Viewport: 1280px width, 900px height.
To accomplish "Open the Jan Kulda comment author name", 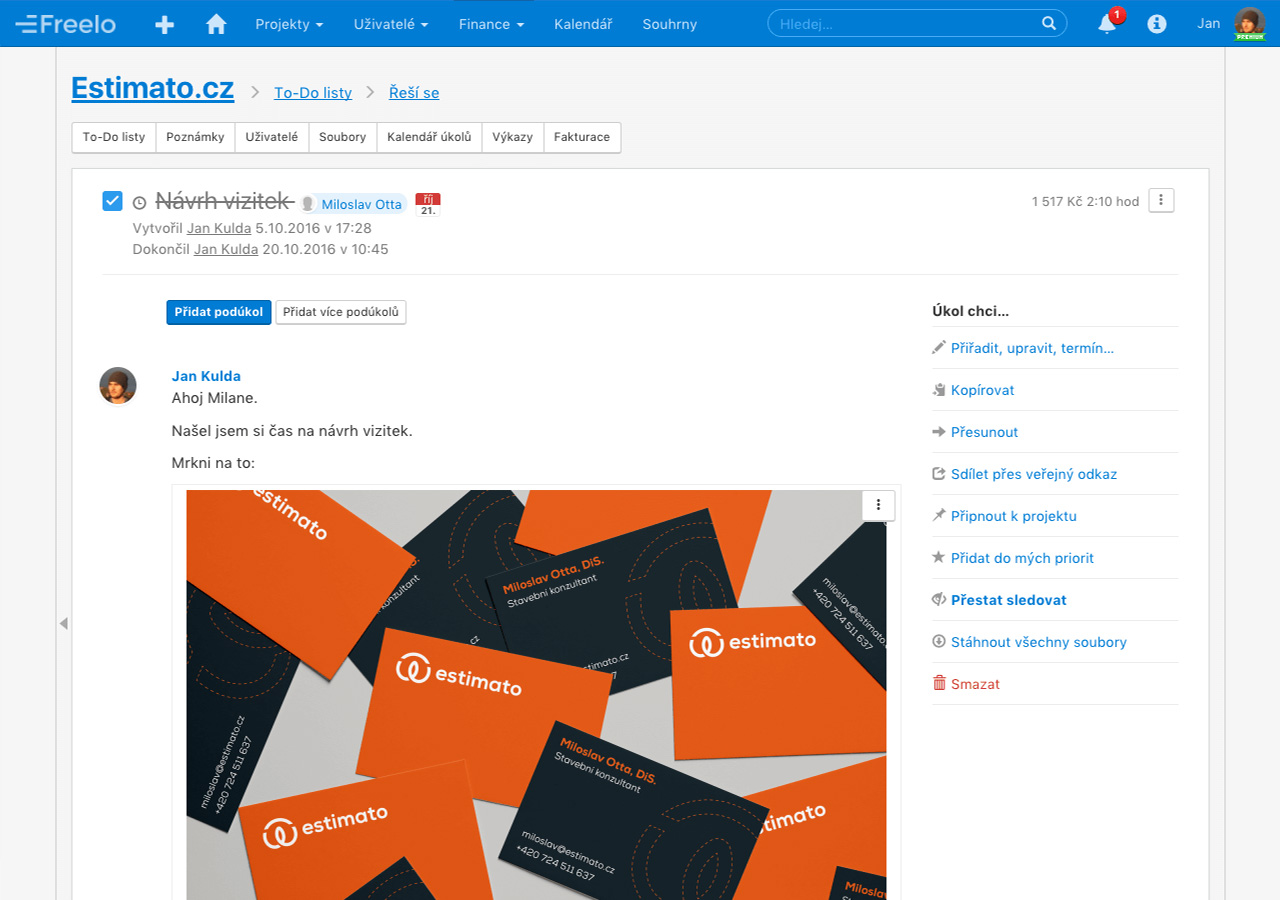I will [x=206, y=376].
